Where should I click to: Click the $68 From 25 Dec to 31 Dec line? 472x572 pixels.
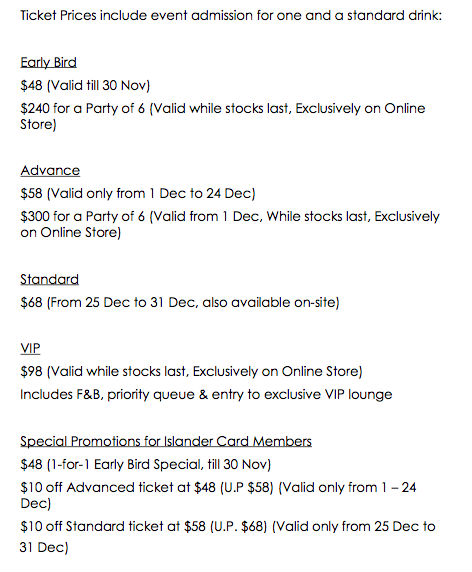pos(180,302)
